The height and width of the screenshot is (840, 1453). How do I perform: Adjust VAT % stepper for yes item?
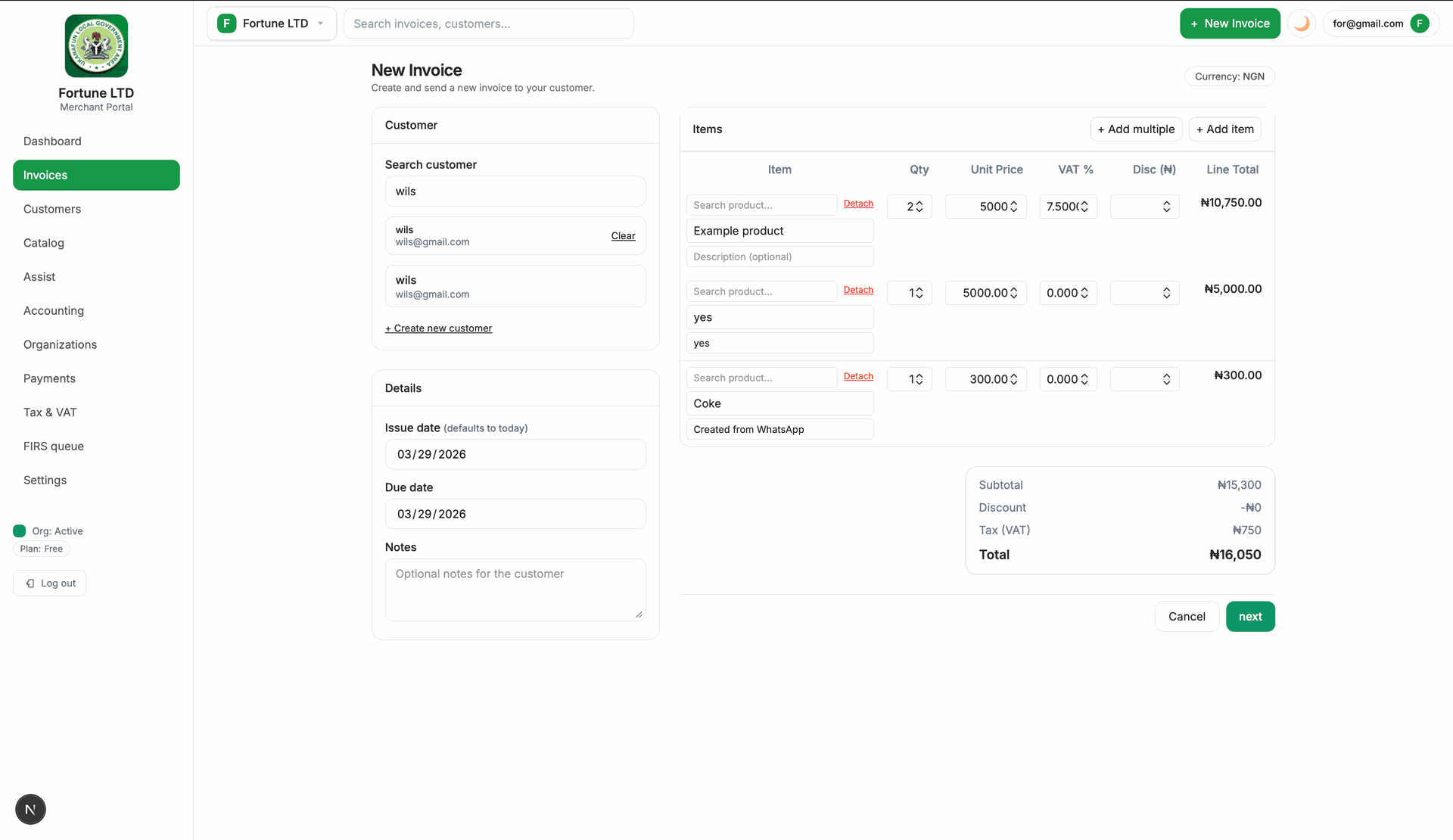tap(1084, 293)
